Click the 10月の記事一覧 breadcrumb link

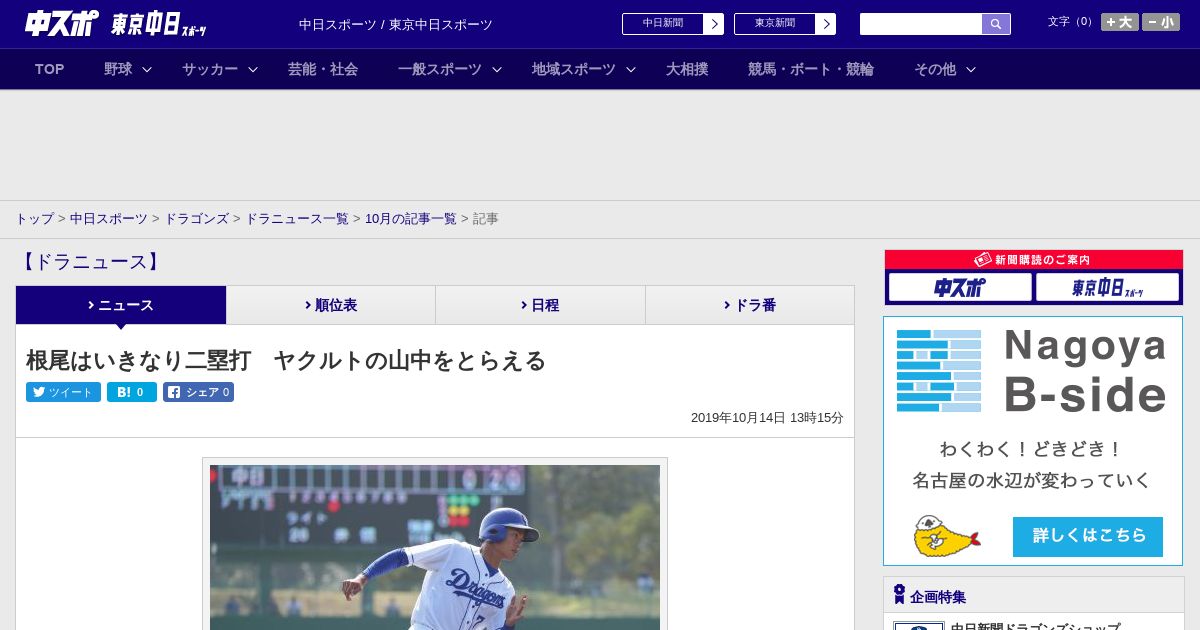pos(410,219)
